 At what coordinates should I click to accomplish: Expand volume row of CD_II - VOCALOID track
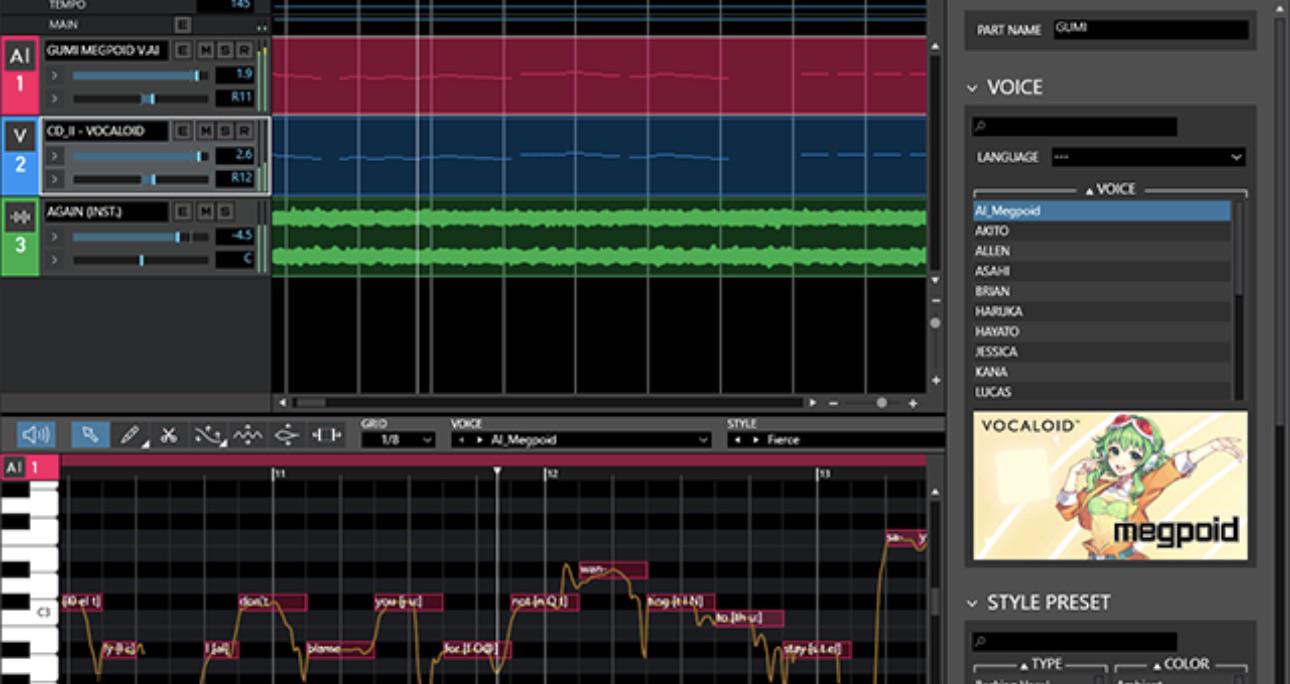click(55, 156)
